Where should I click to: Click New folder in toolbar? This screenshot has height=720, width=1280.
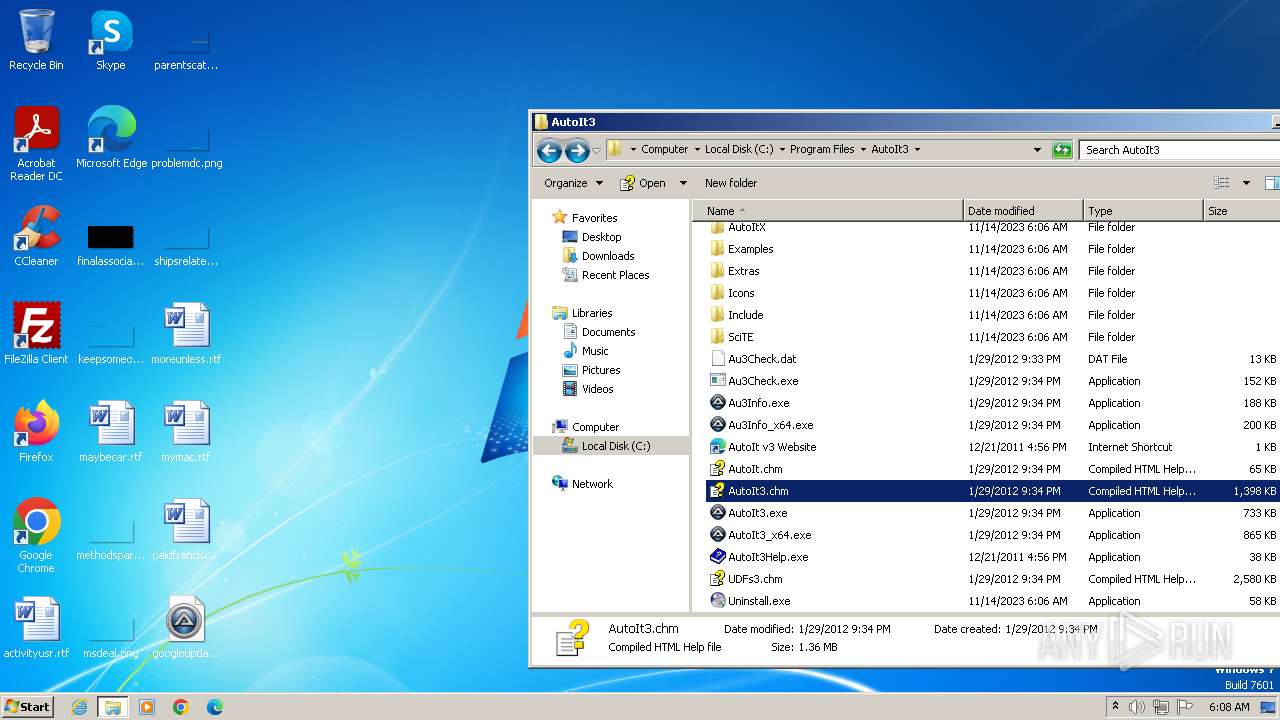[731, 183]
